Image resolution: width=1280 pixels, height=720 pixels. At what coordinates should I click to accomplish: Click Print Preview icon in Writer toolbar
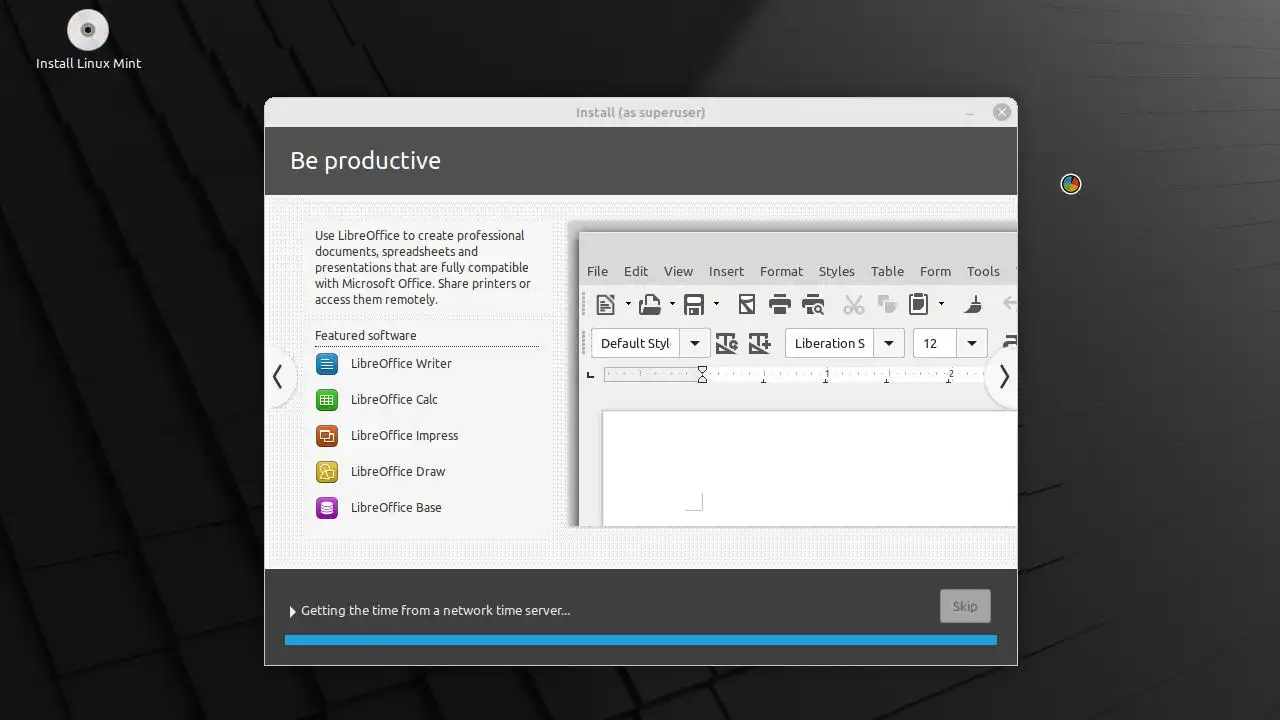pyautogui.click(x=813, y=304)
